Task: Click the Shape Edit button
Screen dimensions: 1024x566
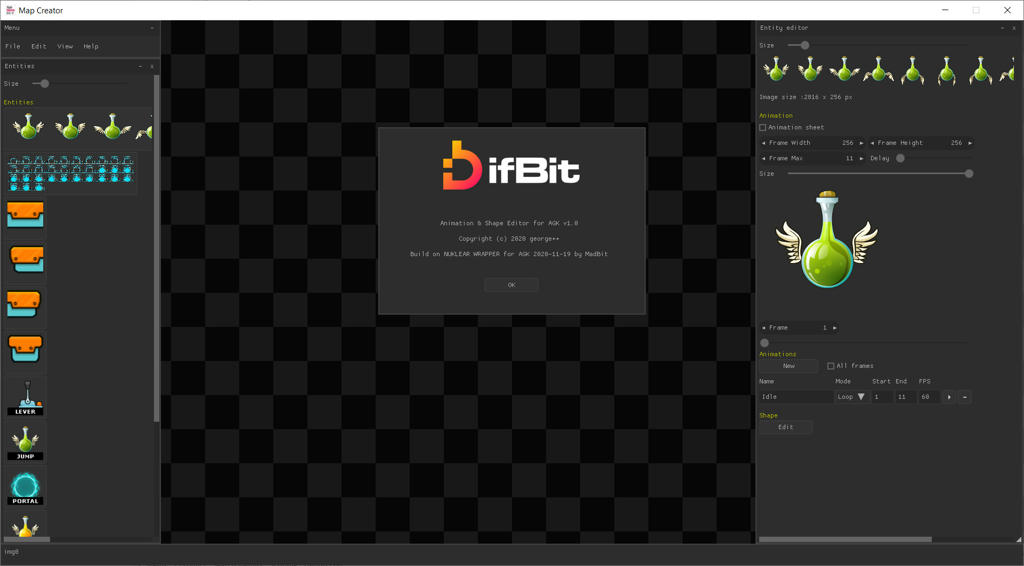Action: (786, 428)
